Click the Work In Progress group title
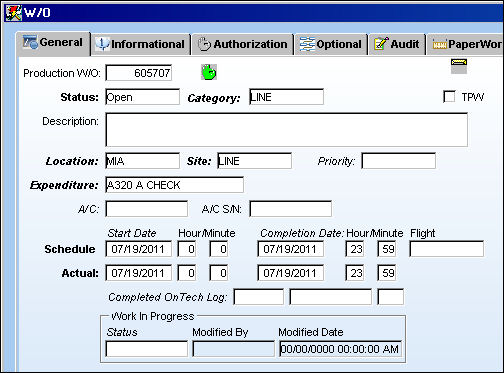The height and width of the screenshot is (373, 504). tap(153, 316)
